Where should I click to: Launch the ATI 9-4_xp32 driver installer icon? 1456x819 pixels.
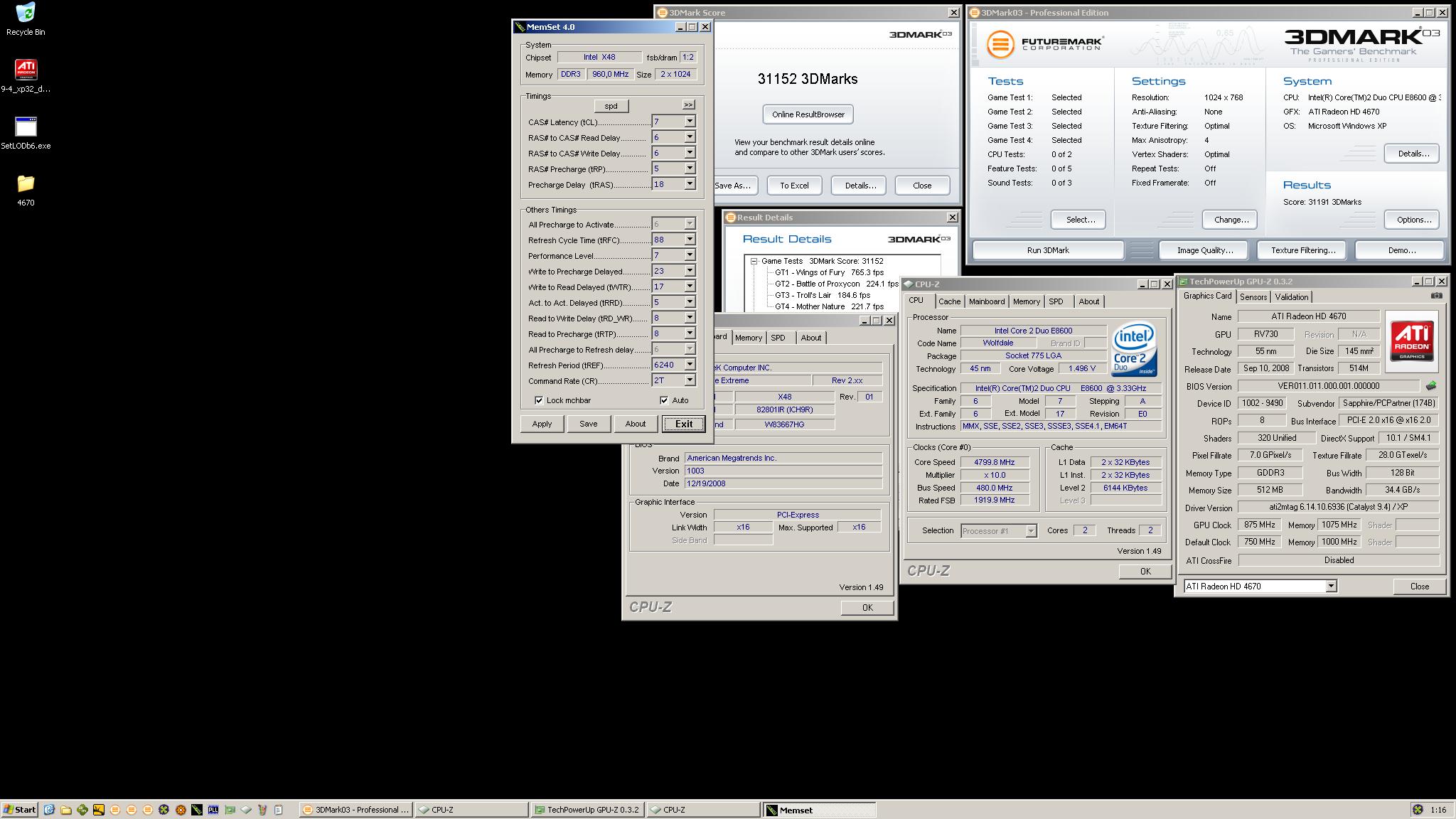[x=26, y=76]
